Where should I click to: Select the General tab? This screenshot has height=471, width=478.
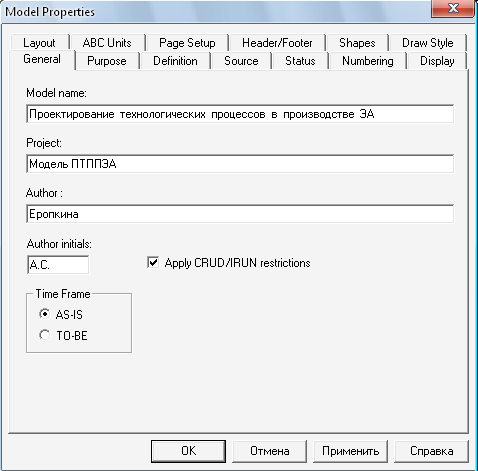coord(42,59)
